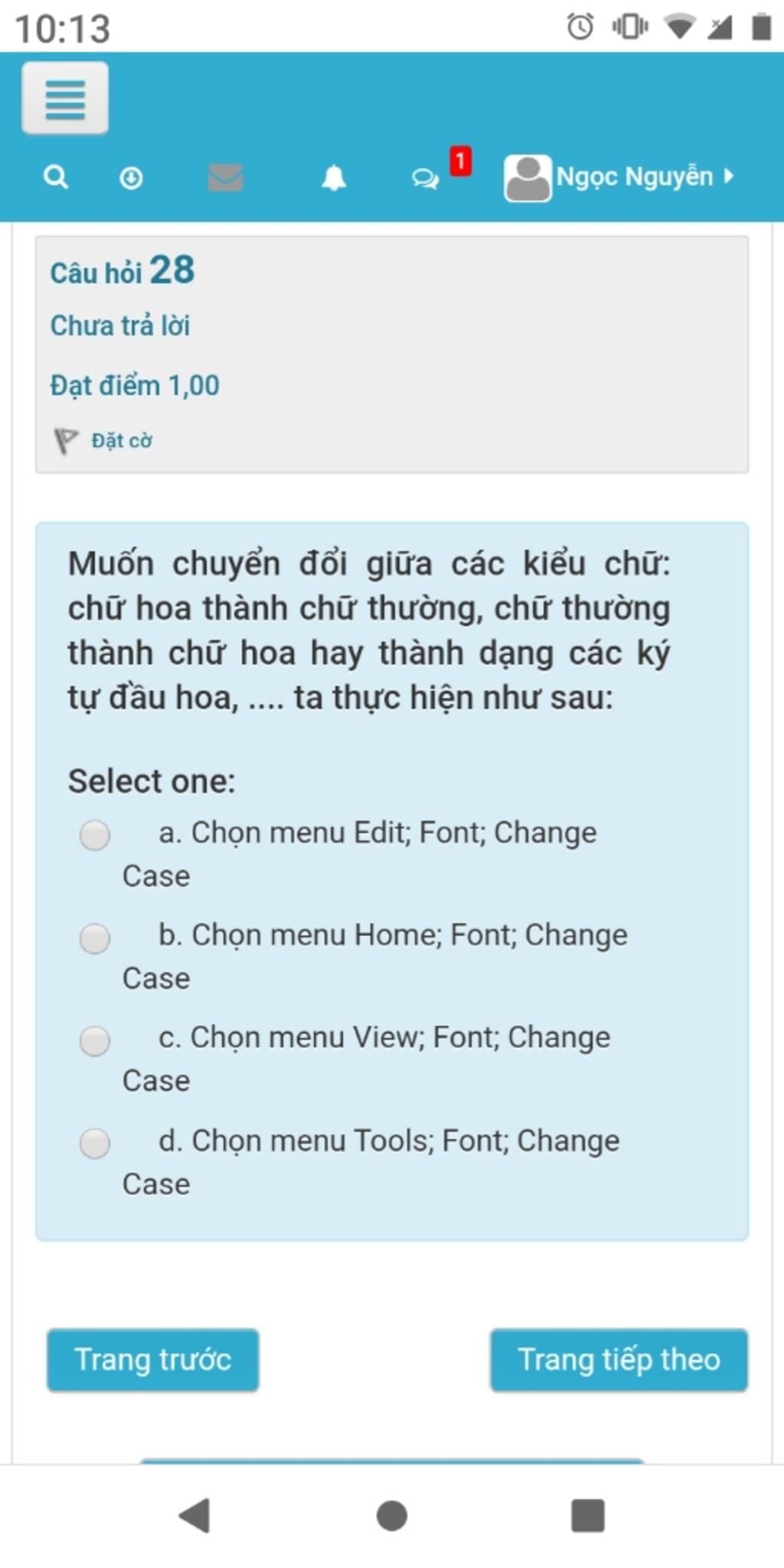Open the chat bubbles icon
The height and width of the screenshot is (1568, 784).
click(x=425, y=179)
